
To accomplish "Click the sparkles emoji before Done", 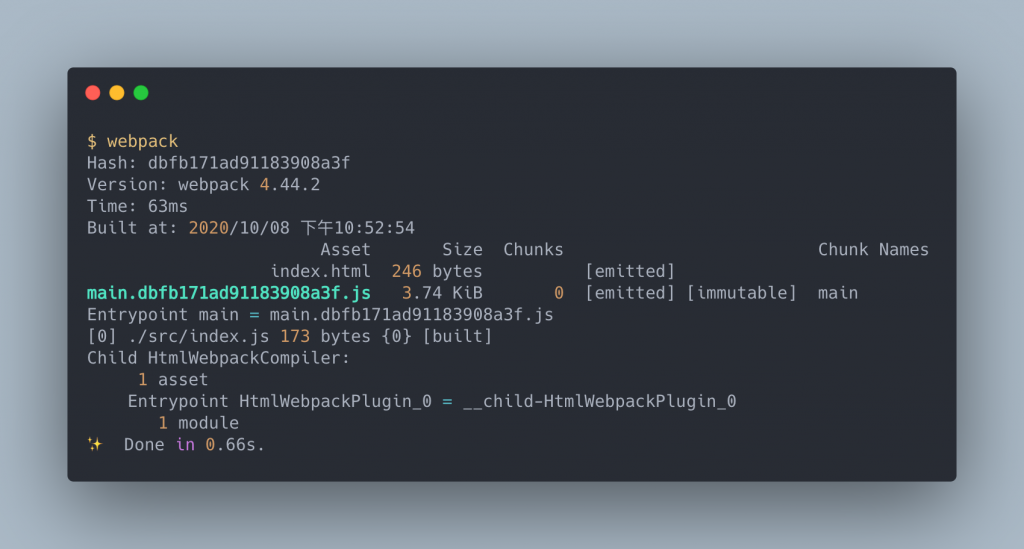I will click(x=95, y=445).
